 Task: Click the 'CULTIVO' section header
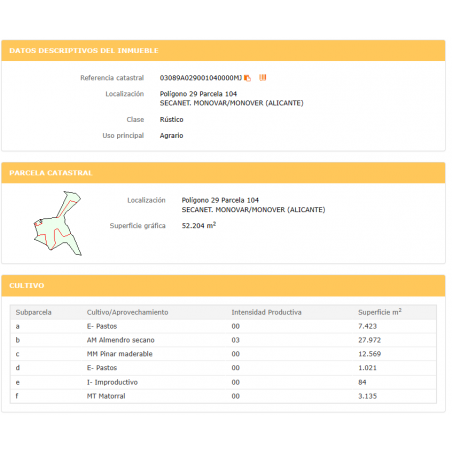[27, 286]
